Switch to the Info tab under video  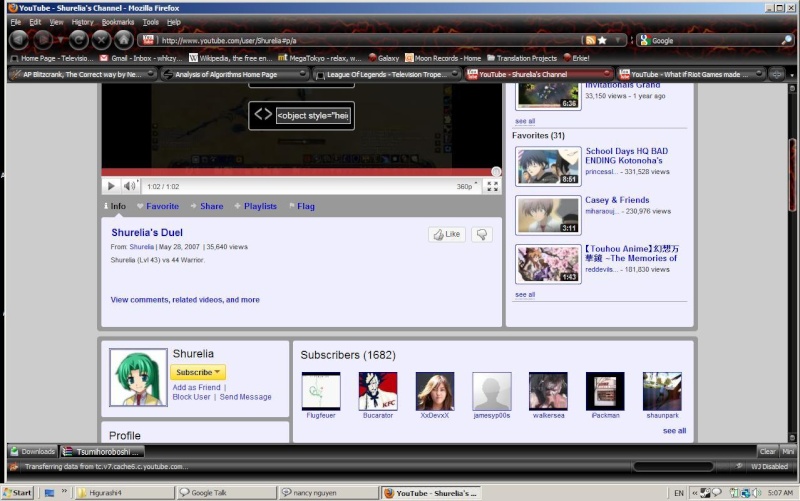click(x=115, y=206)
